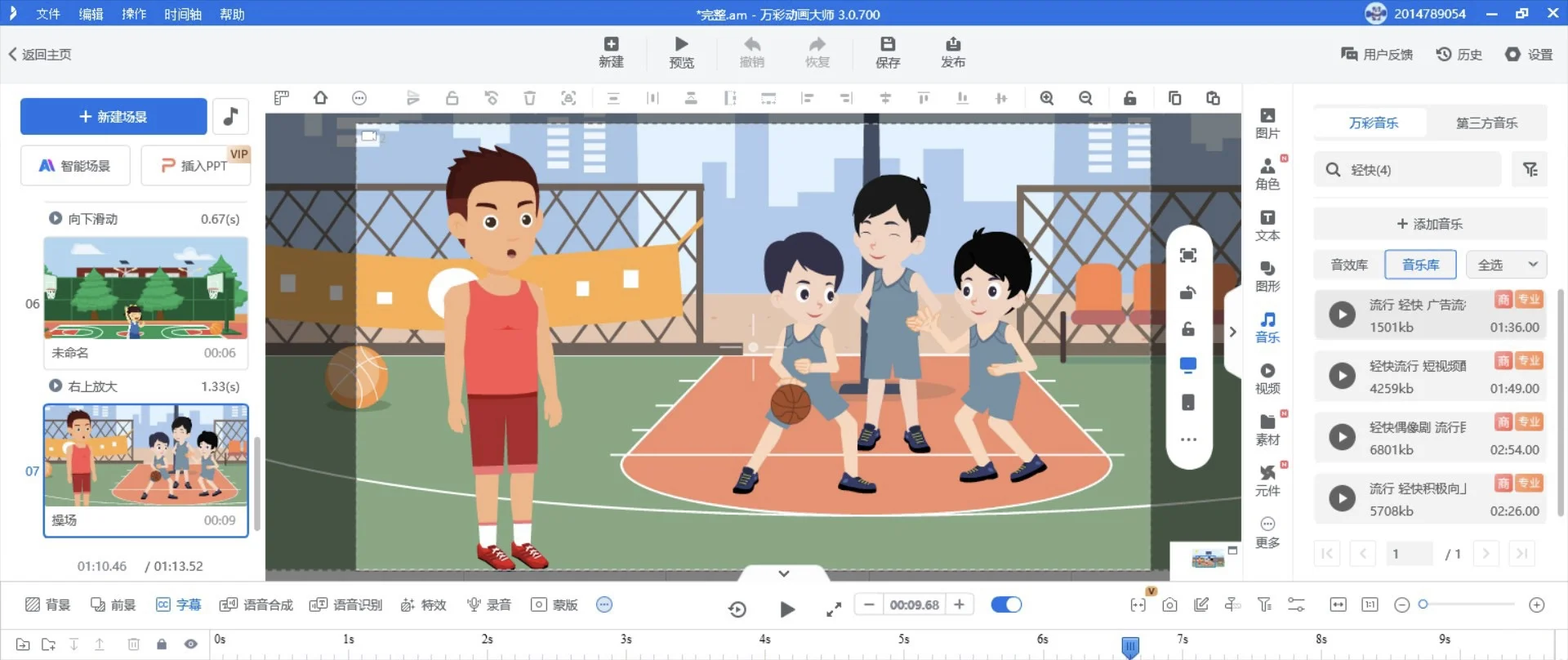This screenshot has width=1568, height=660.
Task: Click the home icon in canvas toolbar
Action: pyautogui.click(x=320, y=98)
